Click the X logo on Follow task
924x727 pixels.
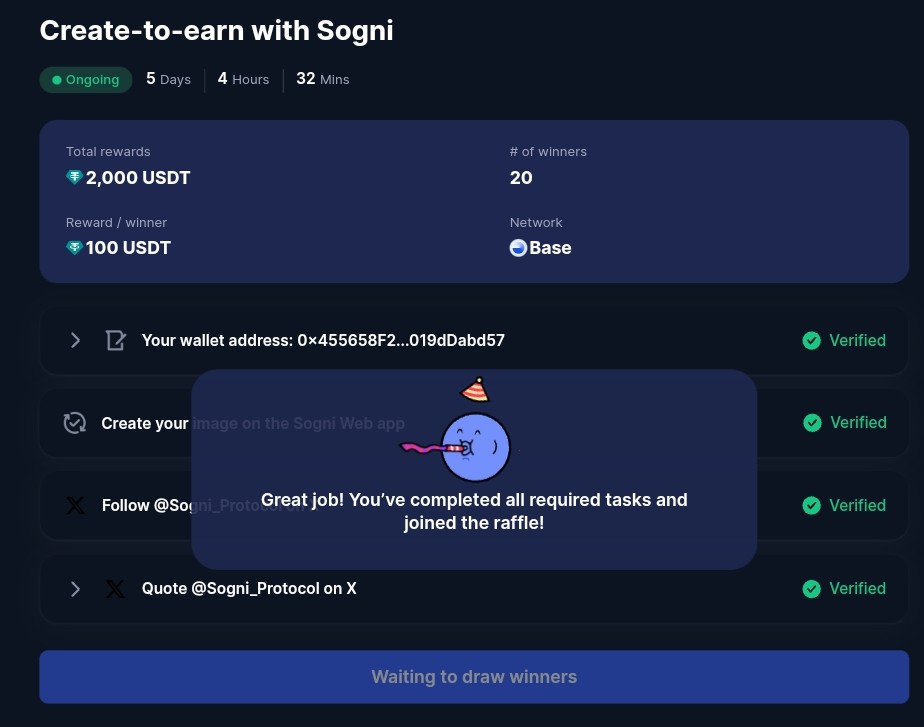[75, 505]
